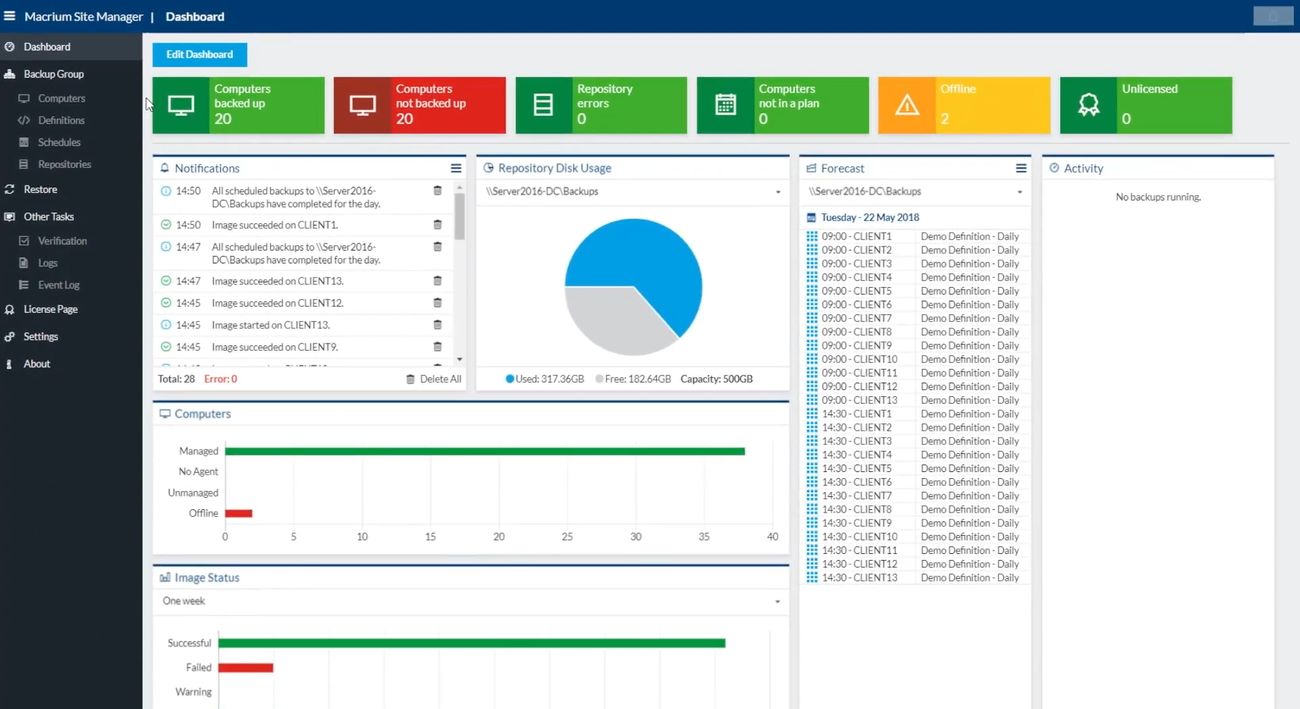The height and width of the screenshot is (709, 1300).
Task: Open the Notifications panel menu icon
Action: coord(456,169)
